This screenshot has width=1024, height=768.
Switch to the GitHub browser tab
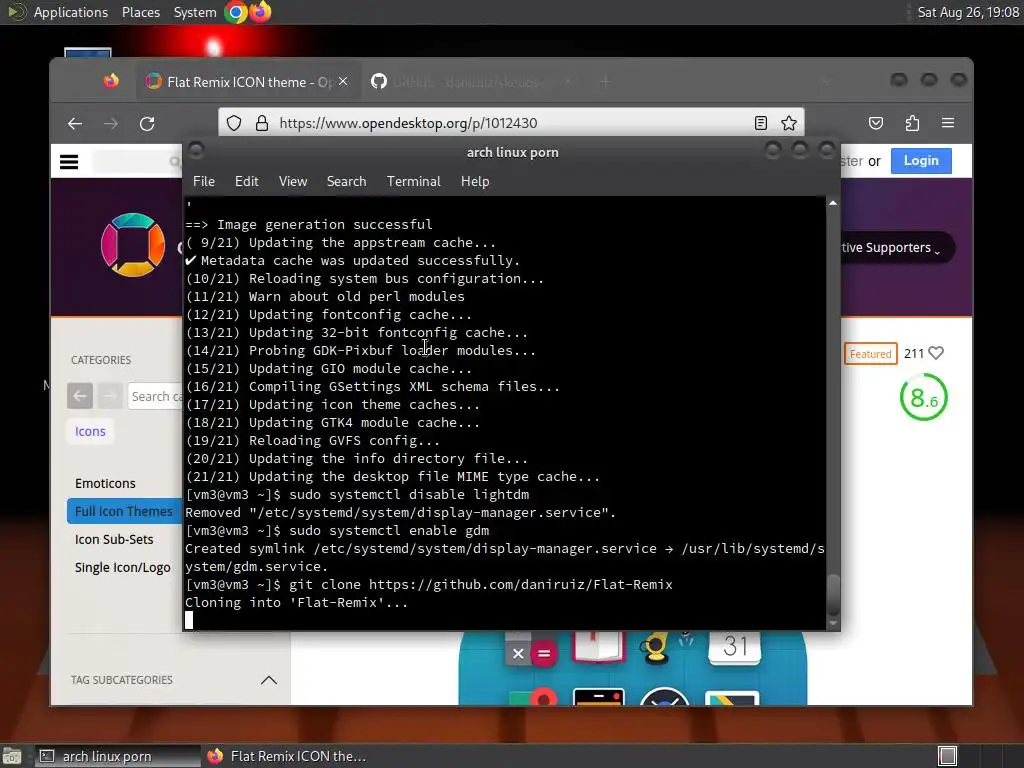click(x=472, y=82)
